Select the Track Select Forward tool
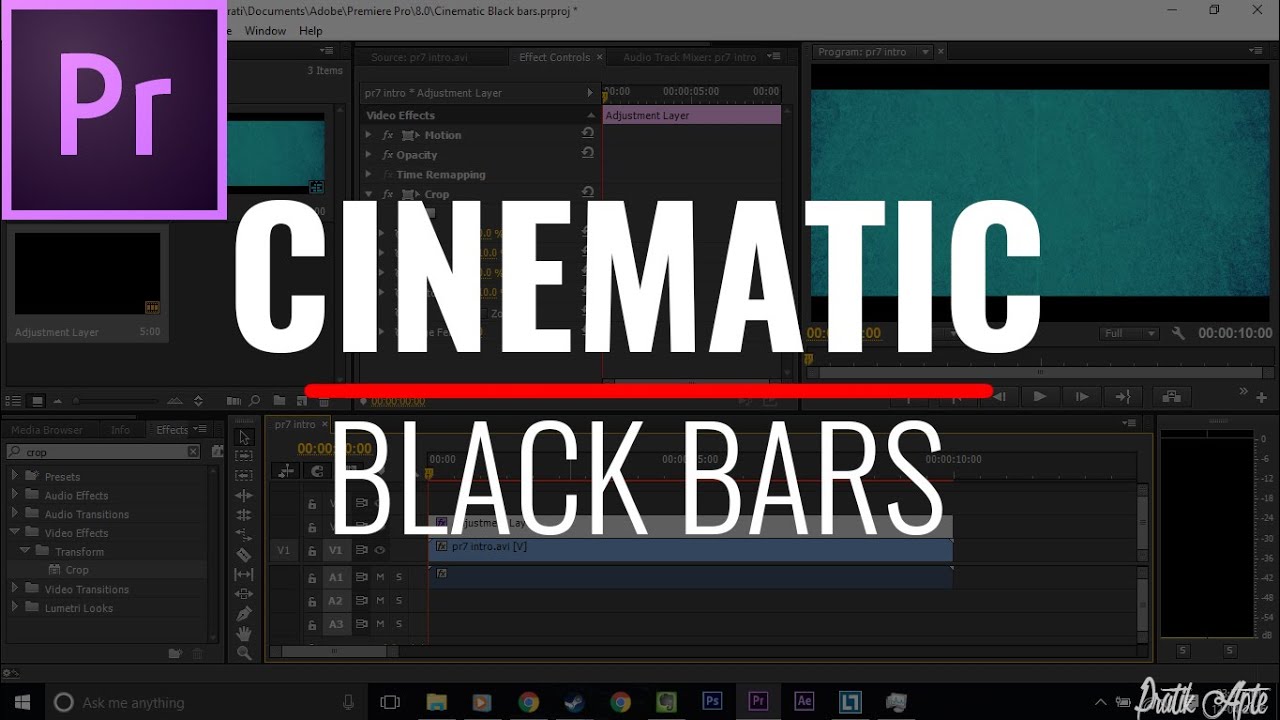The height and width of the screenshot is (720, 1280). (x=244, y=457)
